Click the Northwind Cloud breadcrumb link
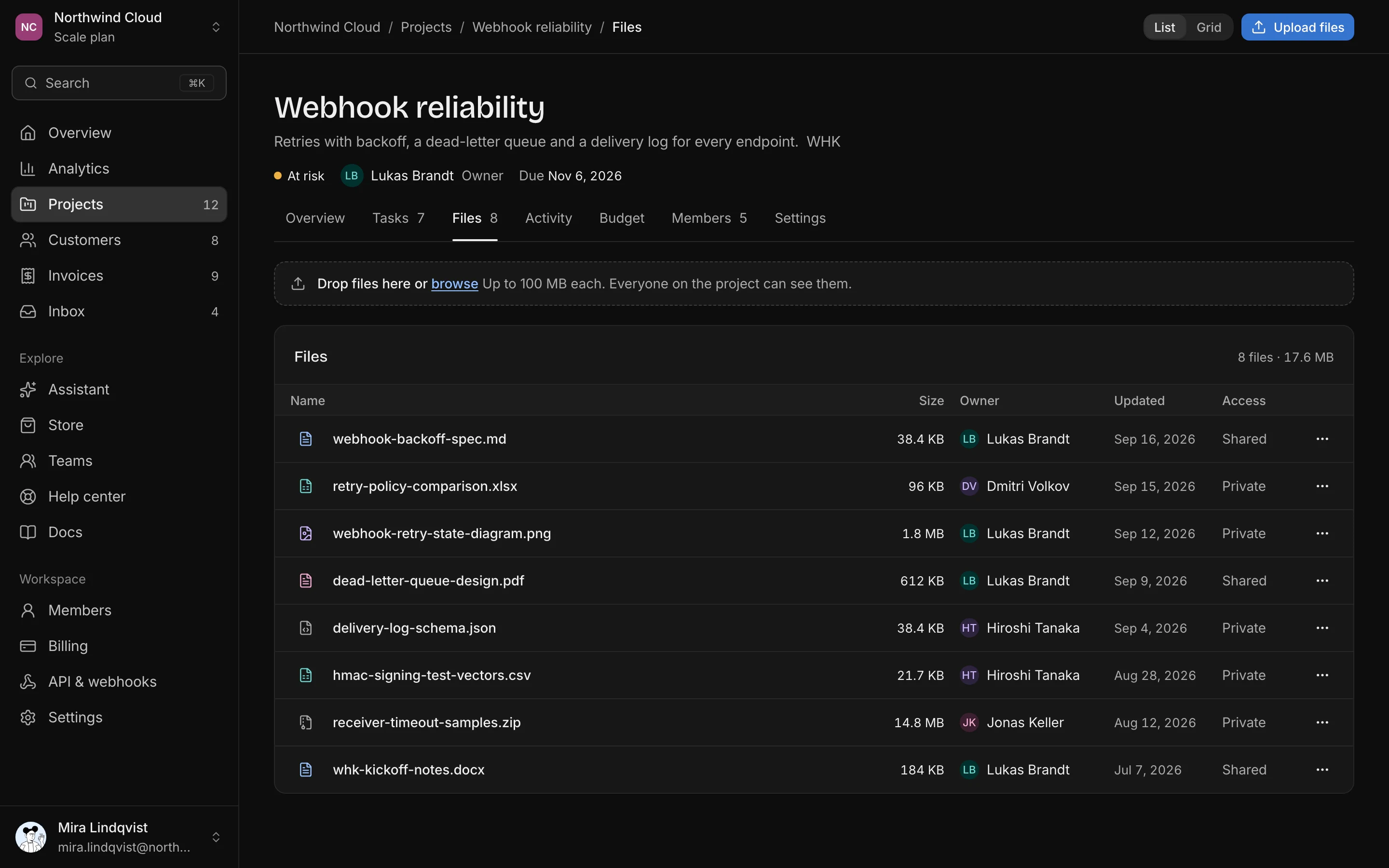The height and width of the screenshot is (868, 1389). (x=327, y=27)
